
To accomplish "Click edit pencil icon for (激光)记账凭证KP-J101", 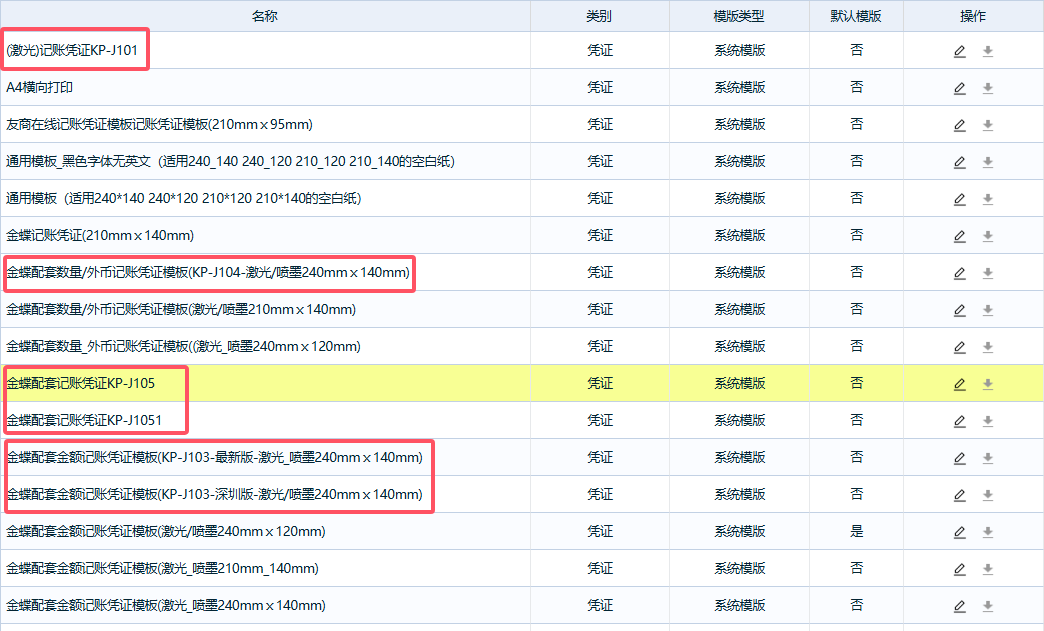I will 960,51.
